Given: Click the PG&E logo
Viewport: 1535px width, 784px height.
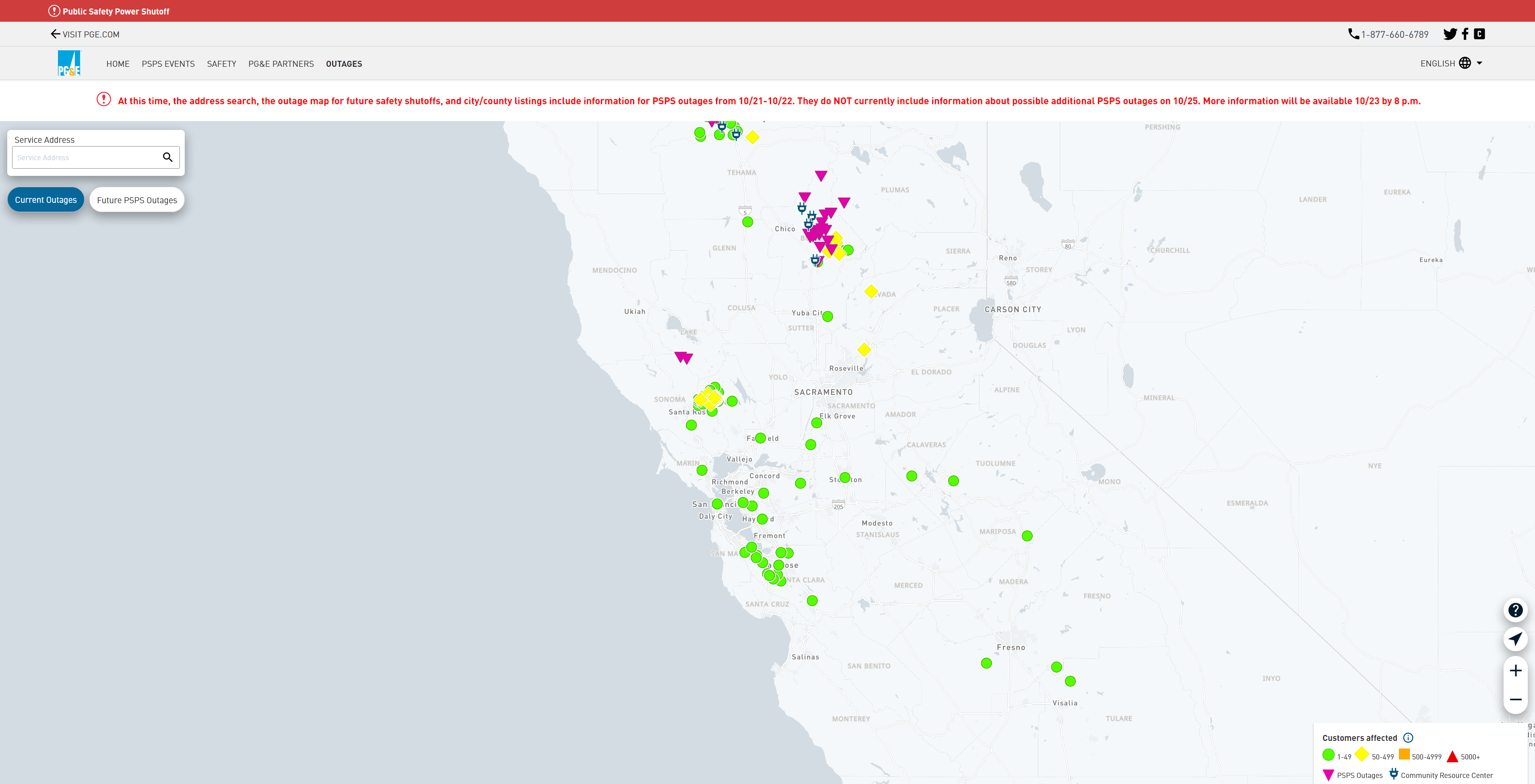Looking at the screenshot, I should (x=69, y=63).
